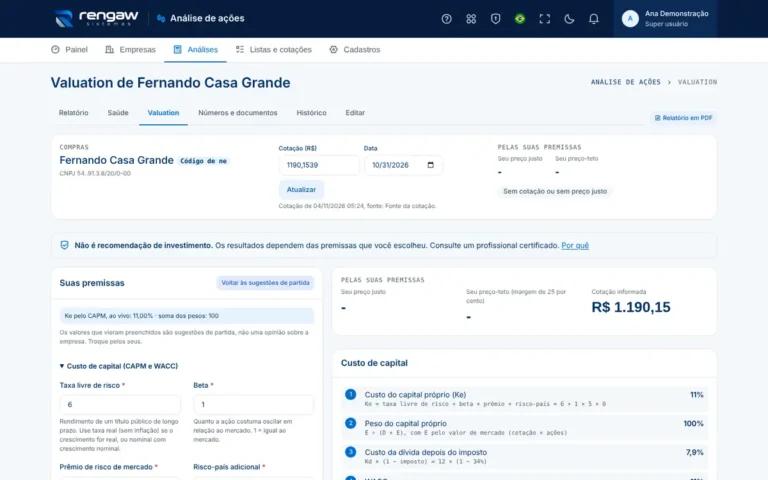
Task: Download Relatório em PDF
Action: click(683, 118)
